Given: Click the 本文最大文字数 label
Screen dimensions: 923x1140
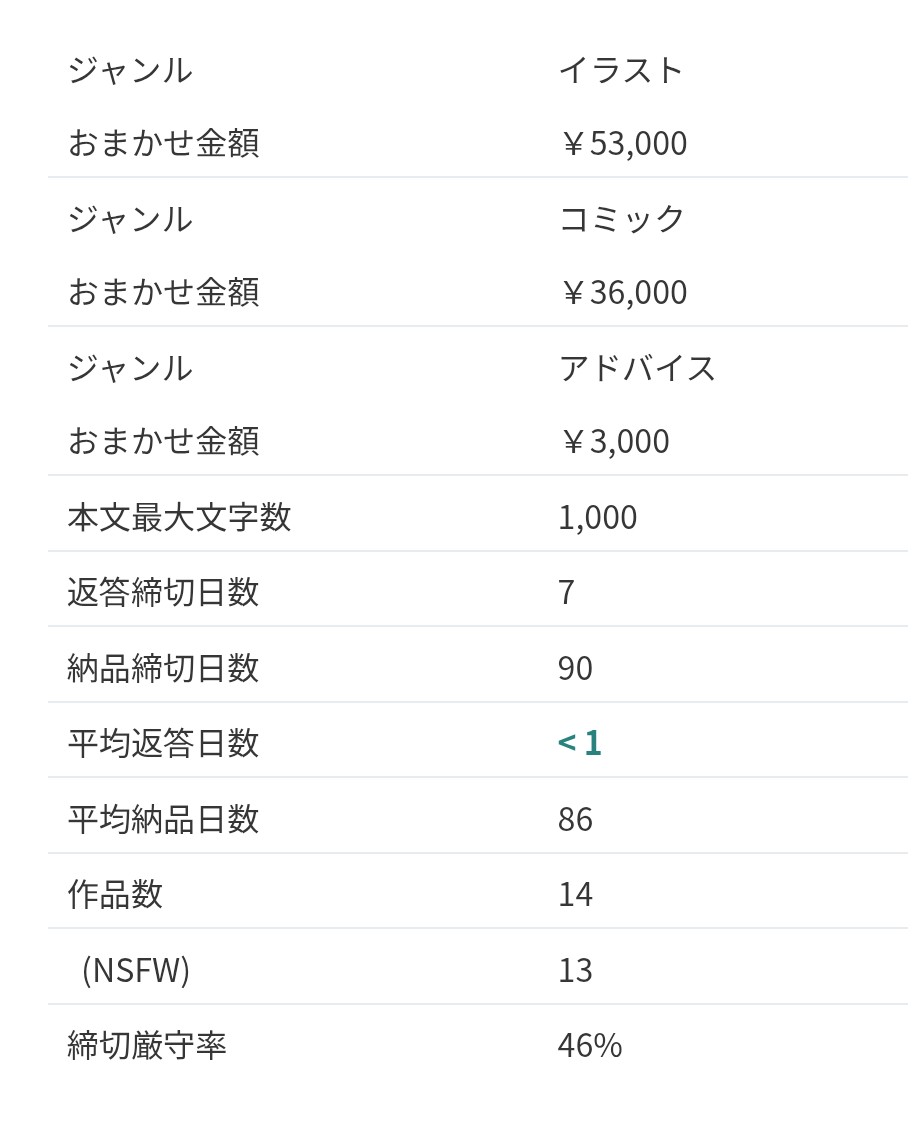Looking at the screenshot, I should [179, 517].
